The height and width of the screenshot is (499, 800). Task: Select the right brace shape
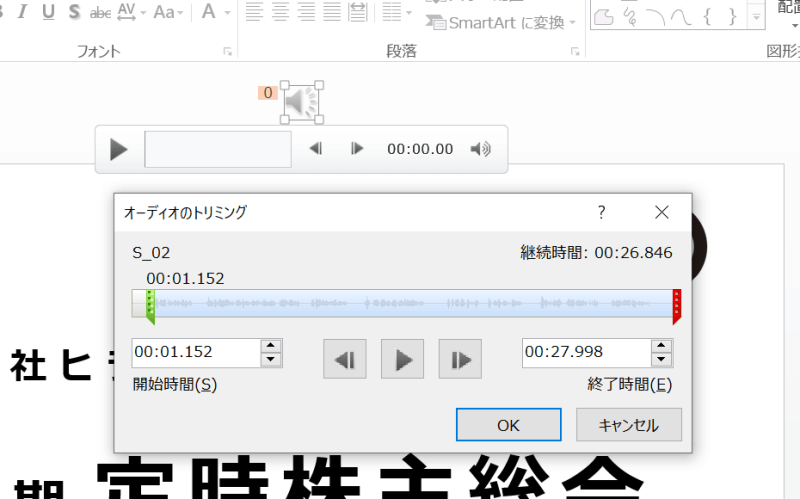tap(733, 17)
